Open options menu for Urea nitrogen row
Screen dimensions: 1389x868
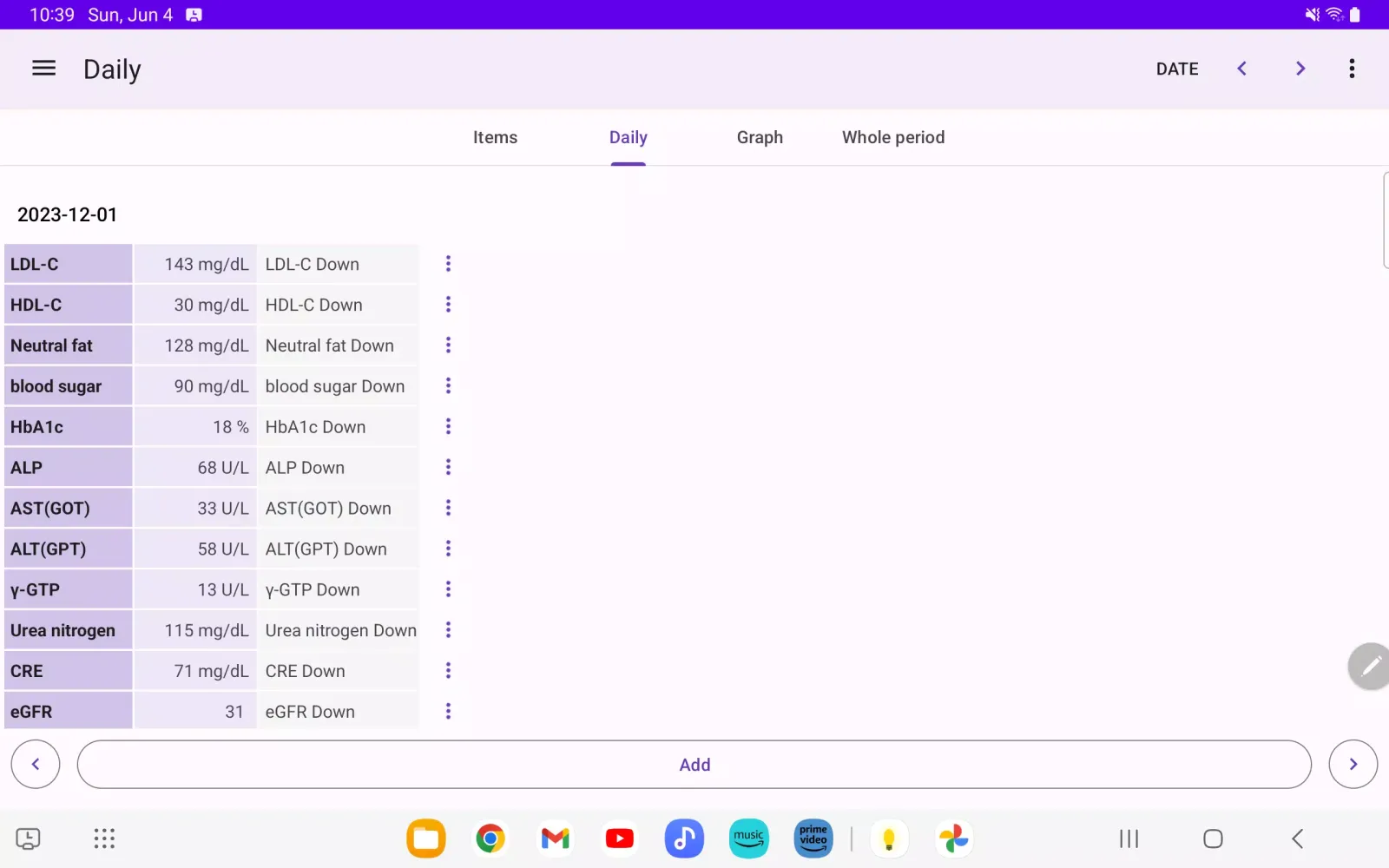[x=448, y=630]
